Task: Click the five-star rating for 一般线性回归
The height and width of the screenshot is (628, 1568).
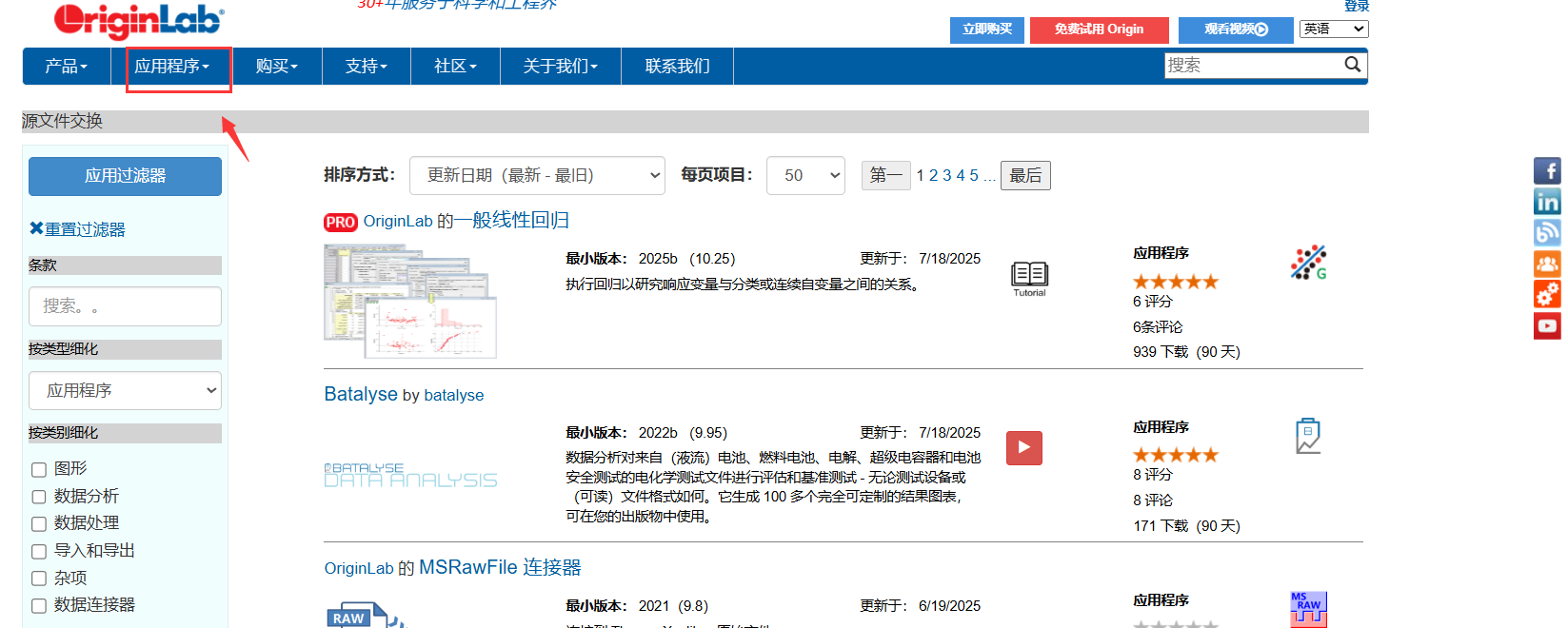Action: pyautogui.click(x=1176, y=282)
